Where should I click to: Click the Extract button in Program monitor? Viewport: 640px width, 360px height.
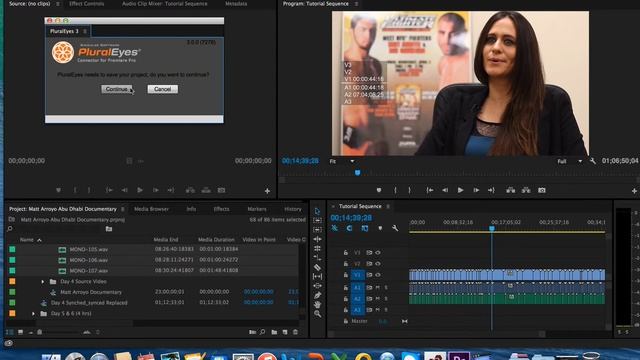point(526,190)
